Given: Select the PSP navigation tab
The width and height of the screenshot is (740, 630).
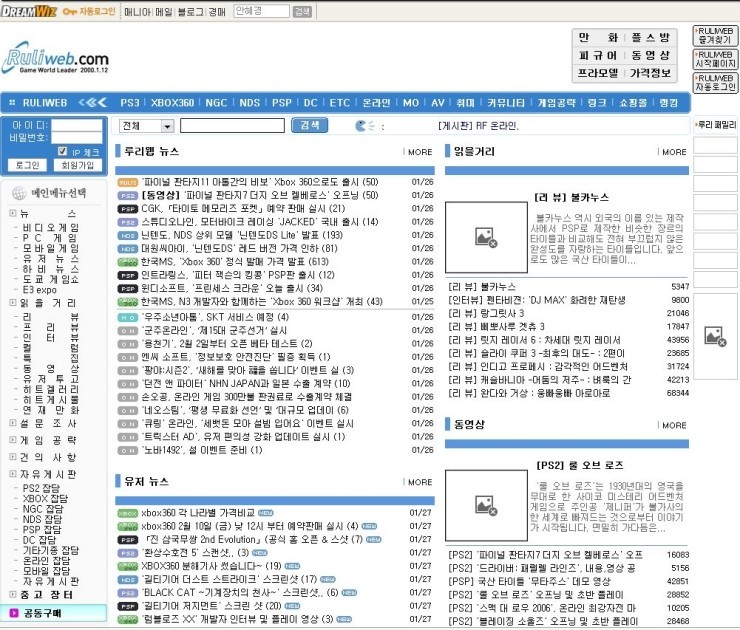Looking at the screenshot, I should click(282, 103).
